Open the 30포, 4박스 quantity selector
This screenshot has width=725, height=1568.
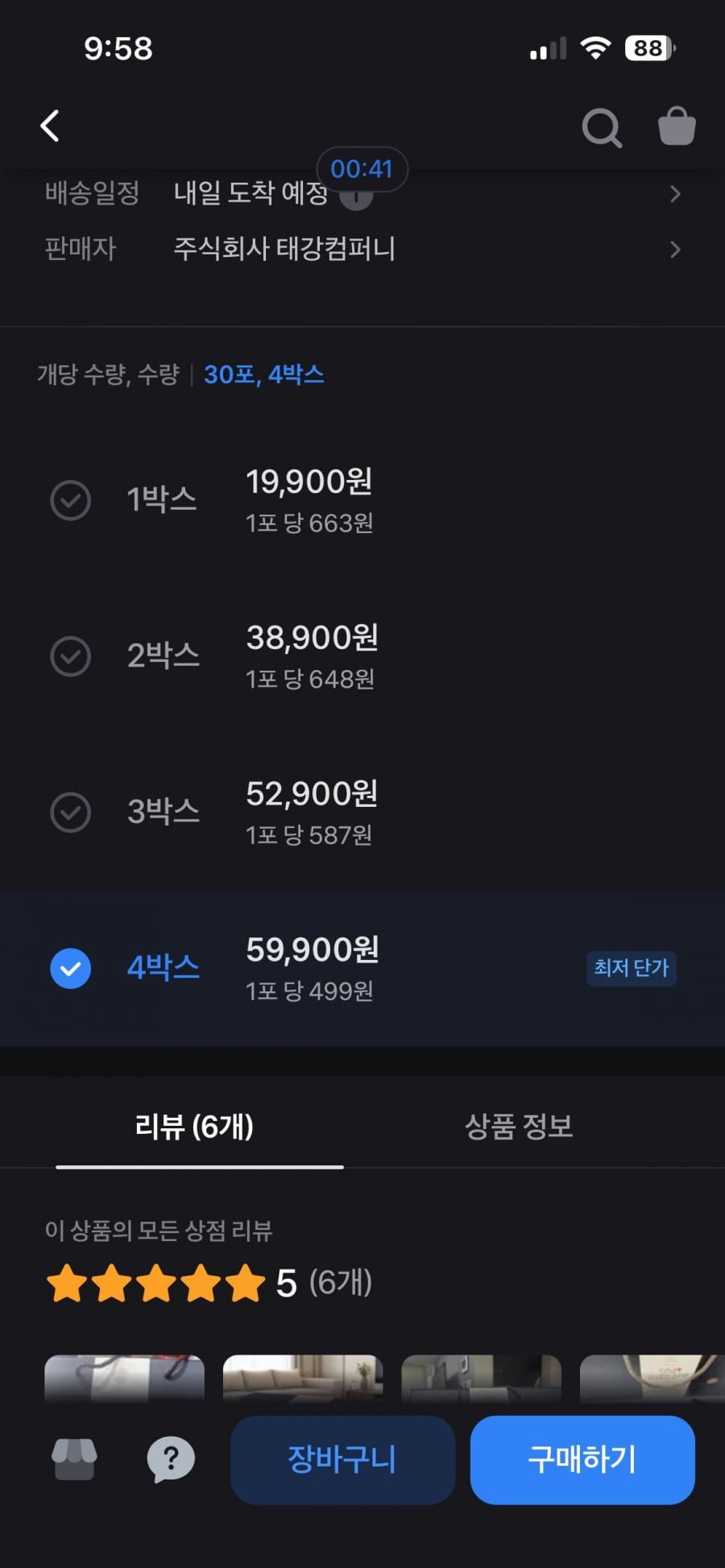[263, 374]
